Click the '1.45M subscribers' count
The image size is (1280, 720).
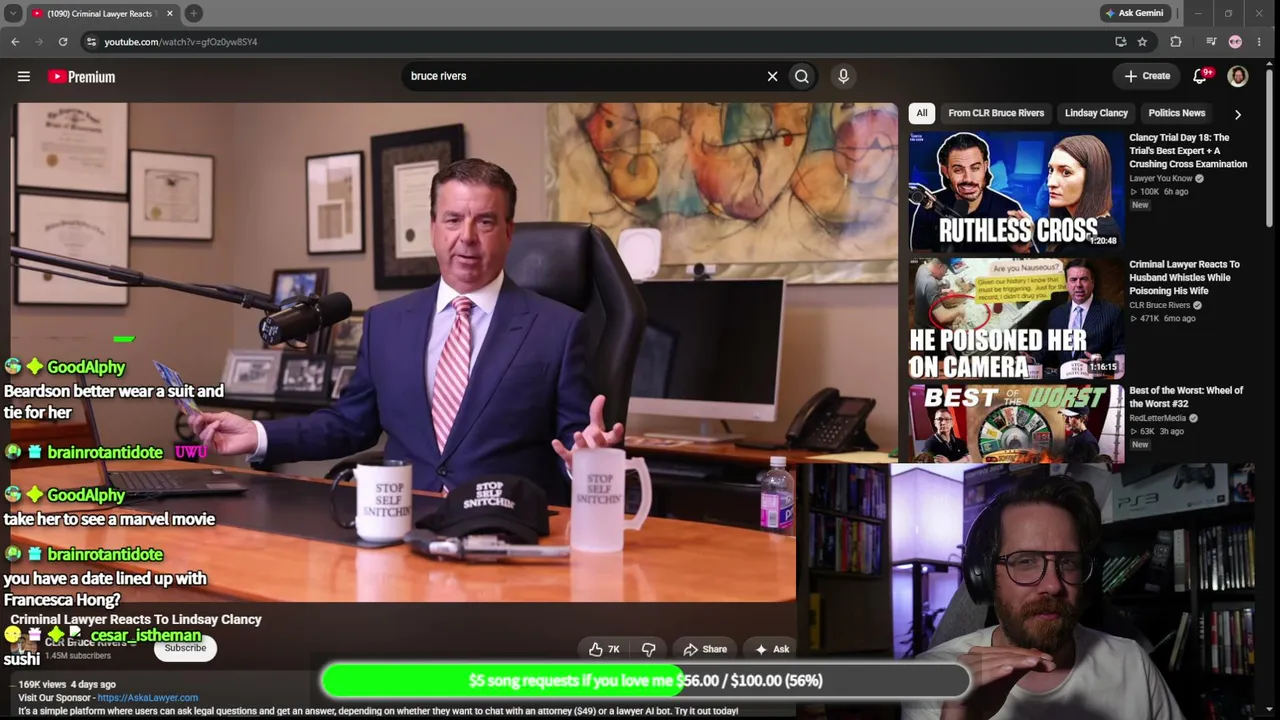tap(78, 656)
